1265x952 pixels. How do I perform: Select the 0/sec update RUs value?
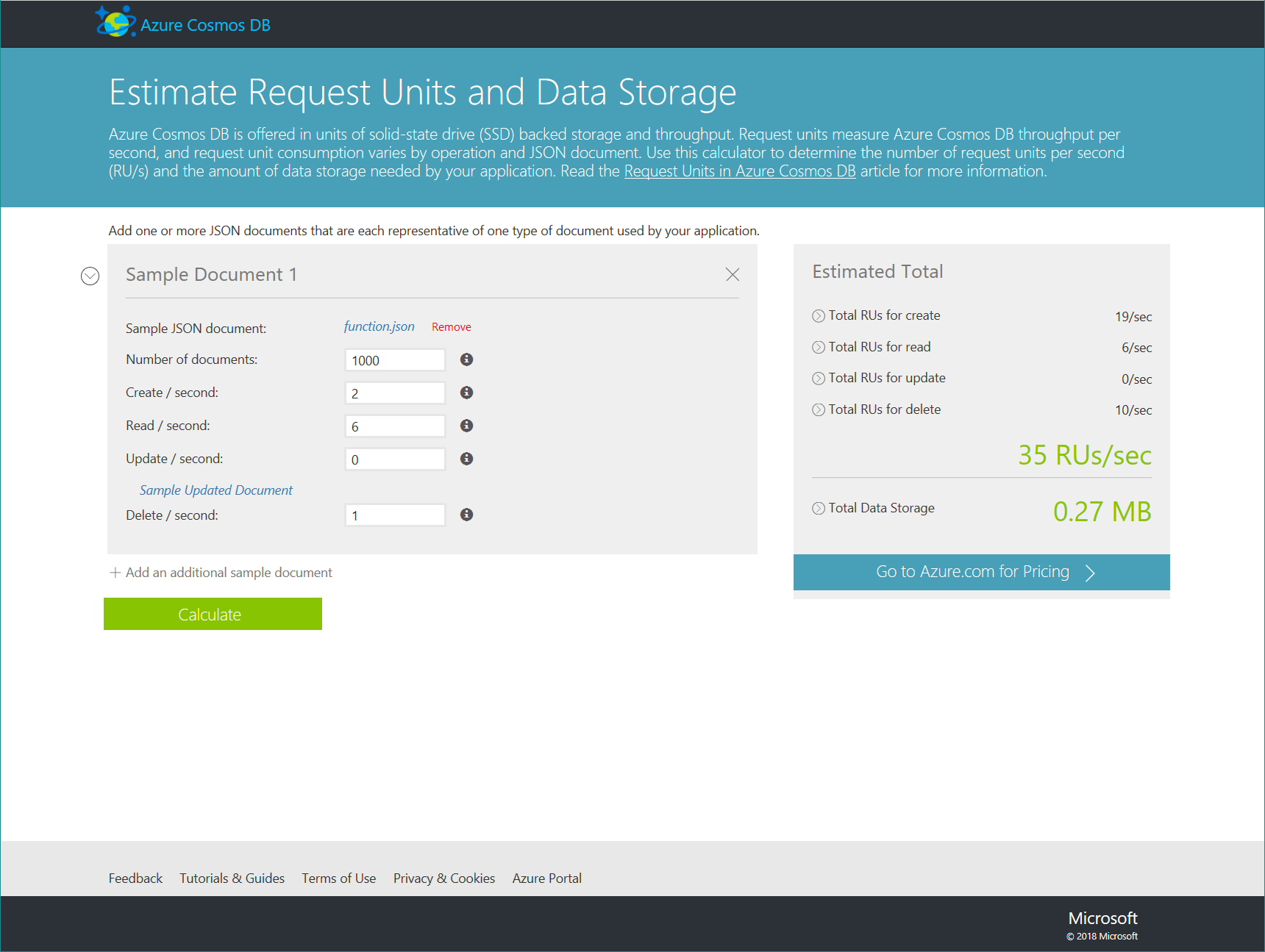coord(1137,379)
